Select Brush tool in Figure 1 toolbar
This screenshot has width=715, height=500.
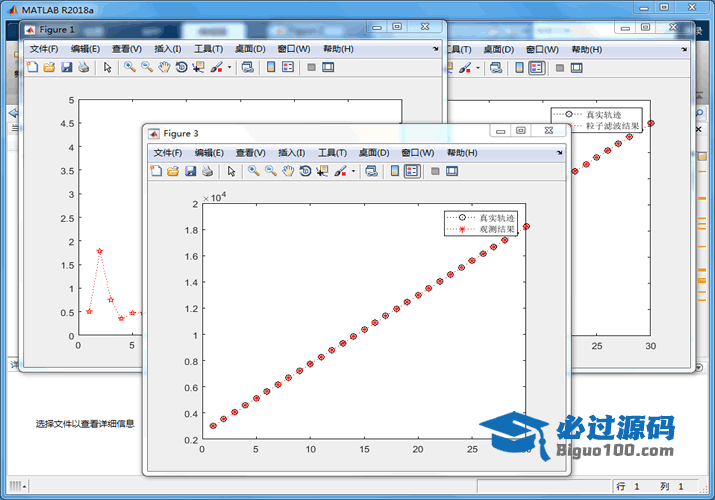216,67
